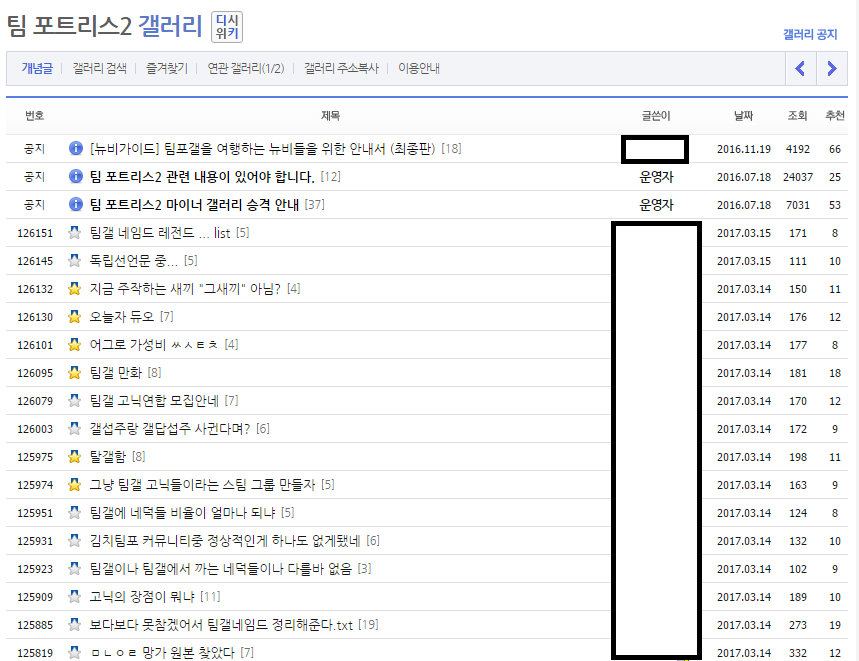Go to next page with right arrow
The width and height of the screenshot is (859, 661).
(x=831, y=69)
